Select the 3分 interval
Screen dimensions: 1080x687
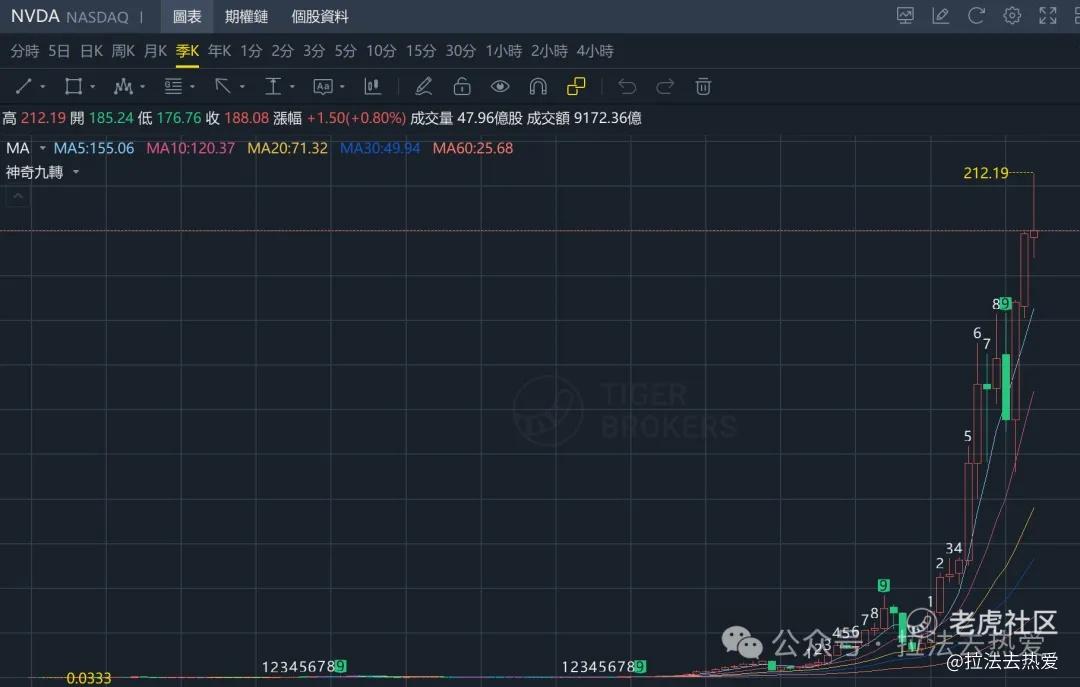[x=314, y=51]
